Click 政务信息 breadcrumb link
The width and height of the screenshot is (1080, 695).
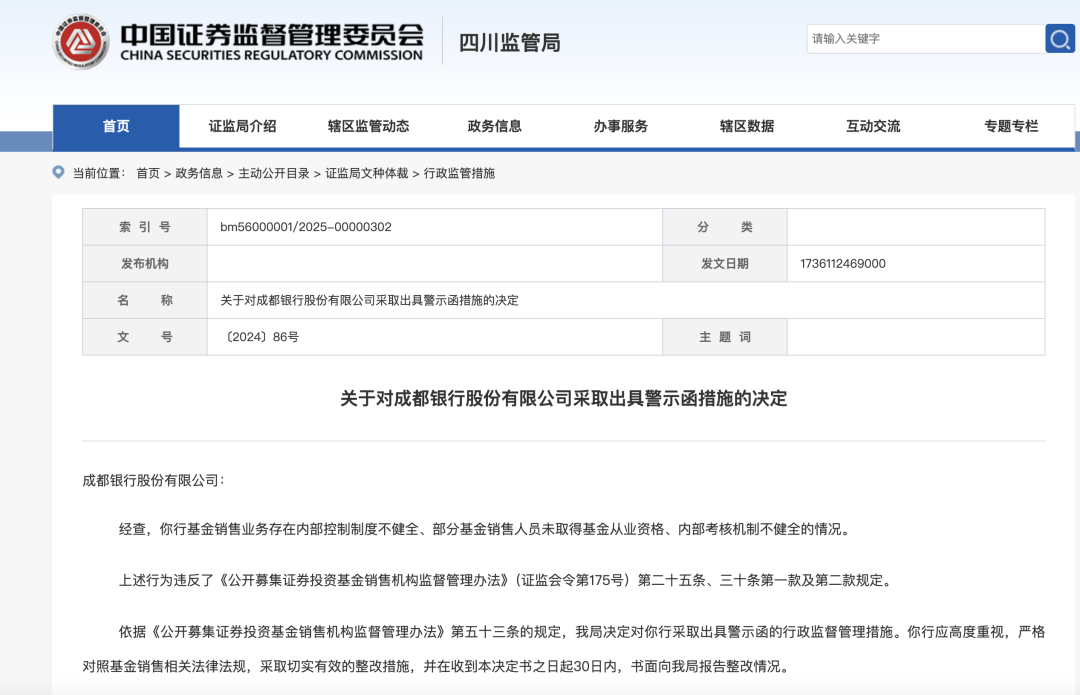[x=199, y=173]
